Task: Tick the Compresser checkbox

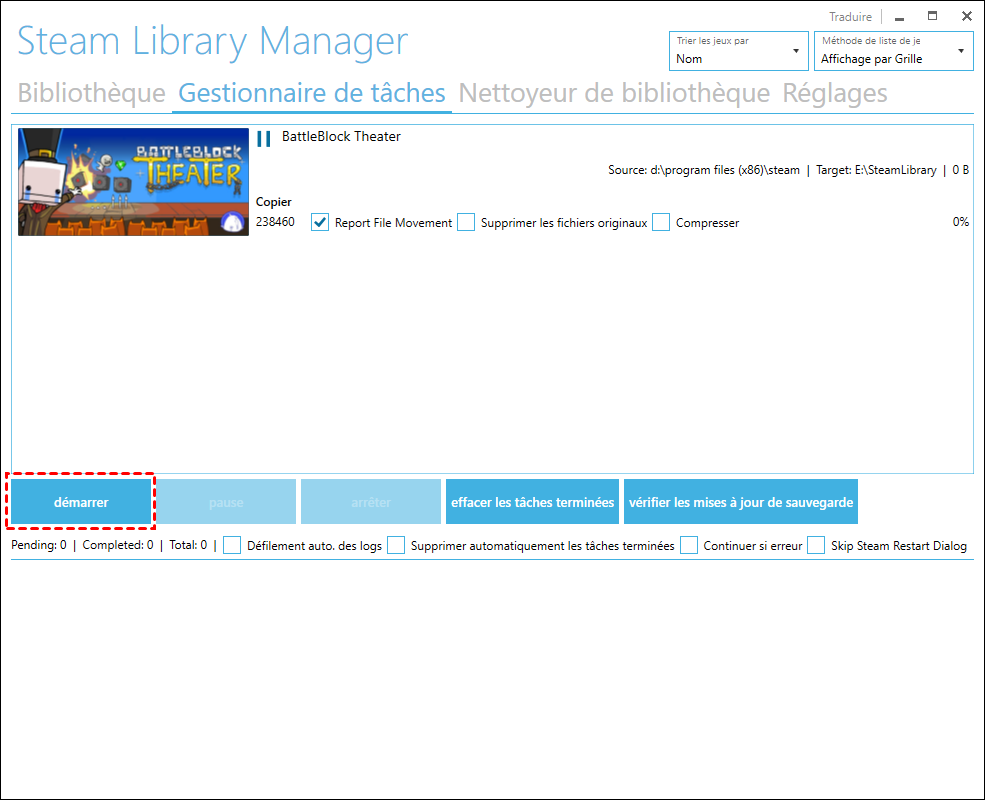Action: pos(661,222)
